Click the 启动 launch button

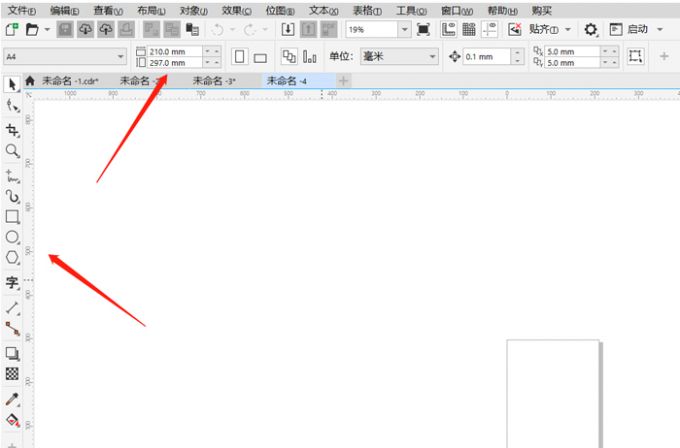[x=629, y=29]
